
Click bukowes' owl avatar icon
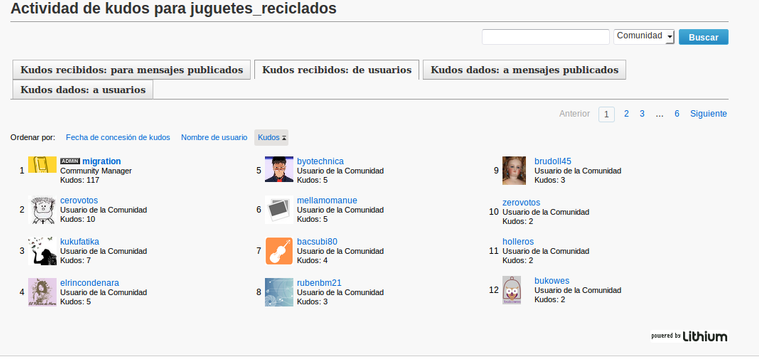click(512, 290)
